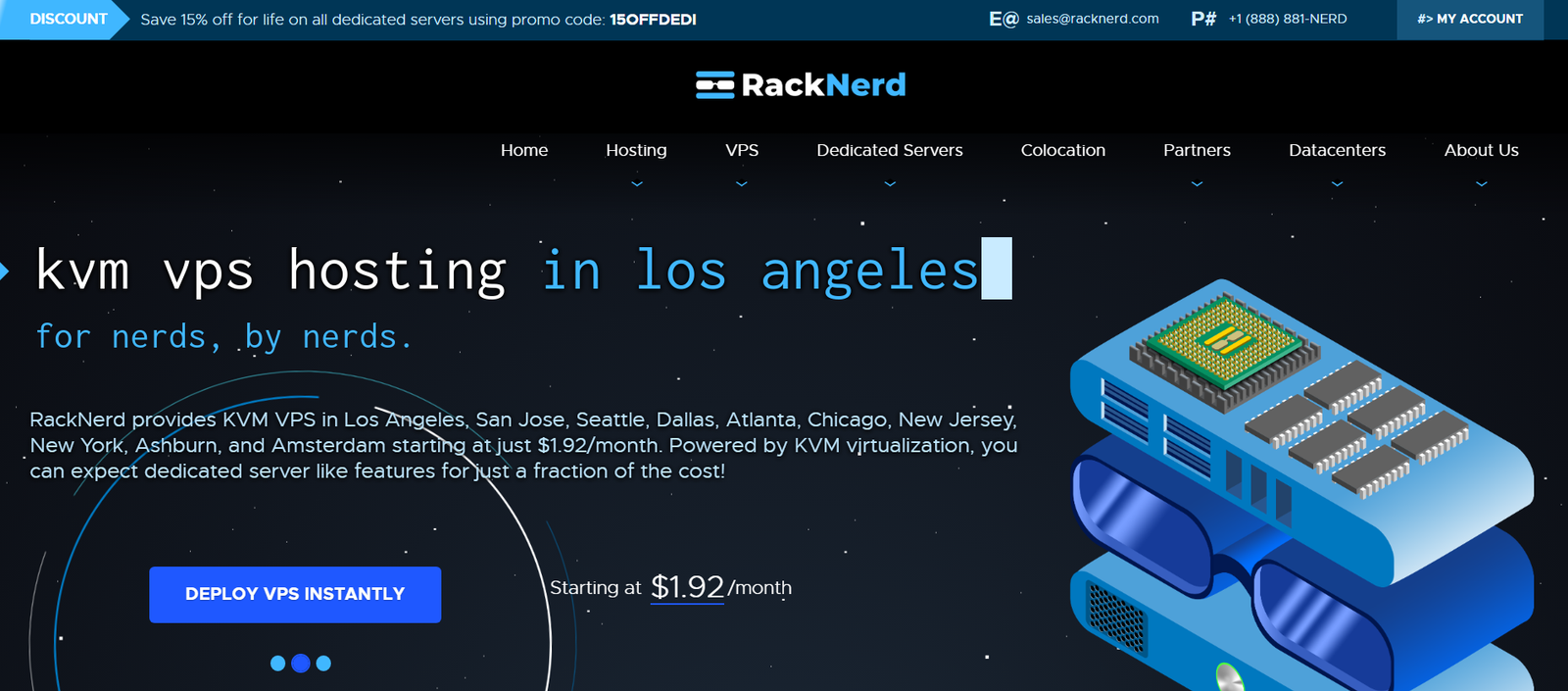Select the 15OFFDEDI promo code text

[653, 20]
